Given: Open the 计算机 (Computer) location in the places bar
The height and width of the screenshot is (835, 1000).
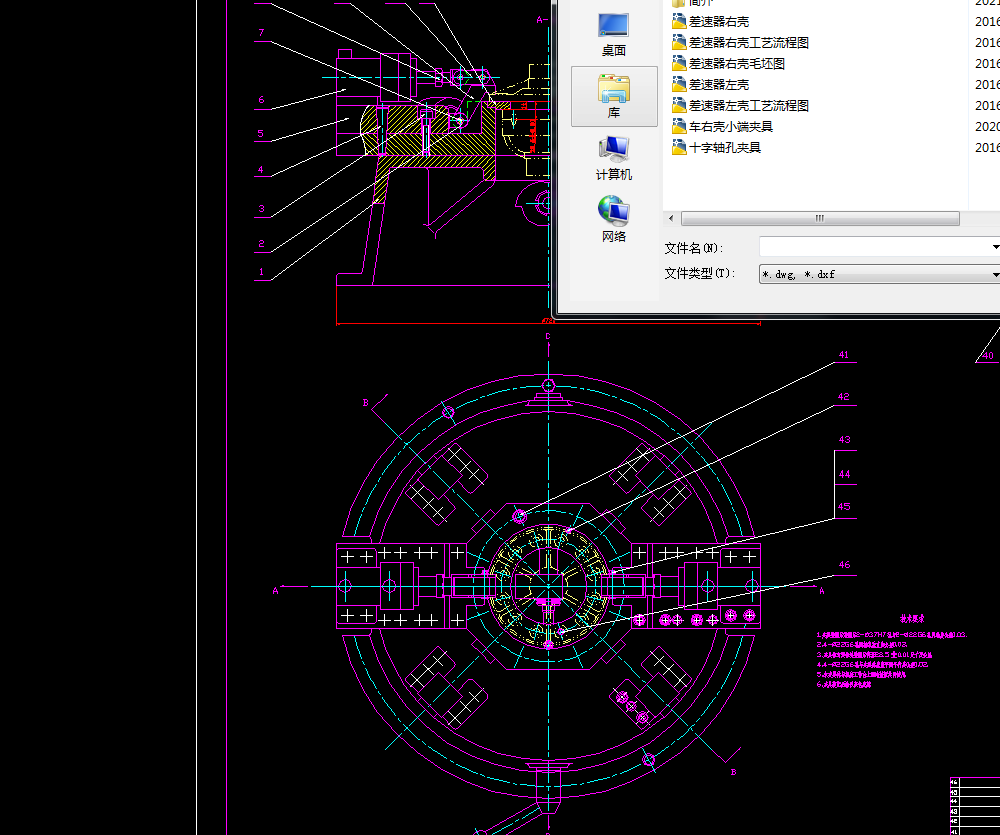Looking at the screenshot, I should pyautogui.click(x=614, y=158).
